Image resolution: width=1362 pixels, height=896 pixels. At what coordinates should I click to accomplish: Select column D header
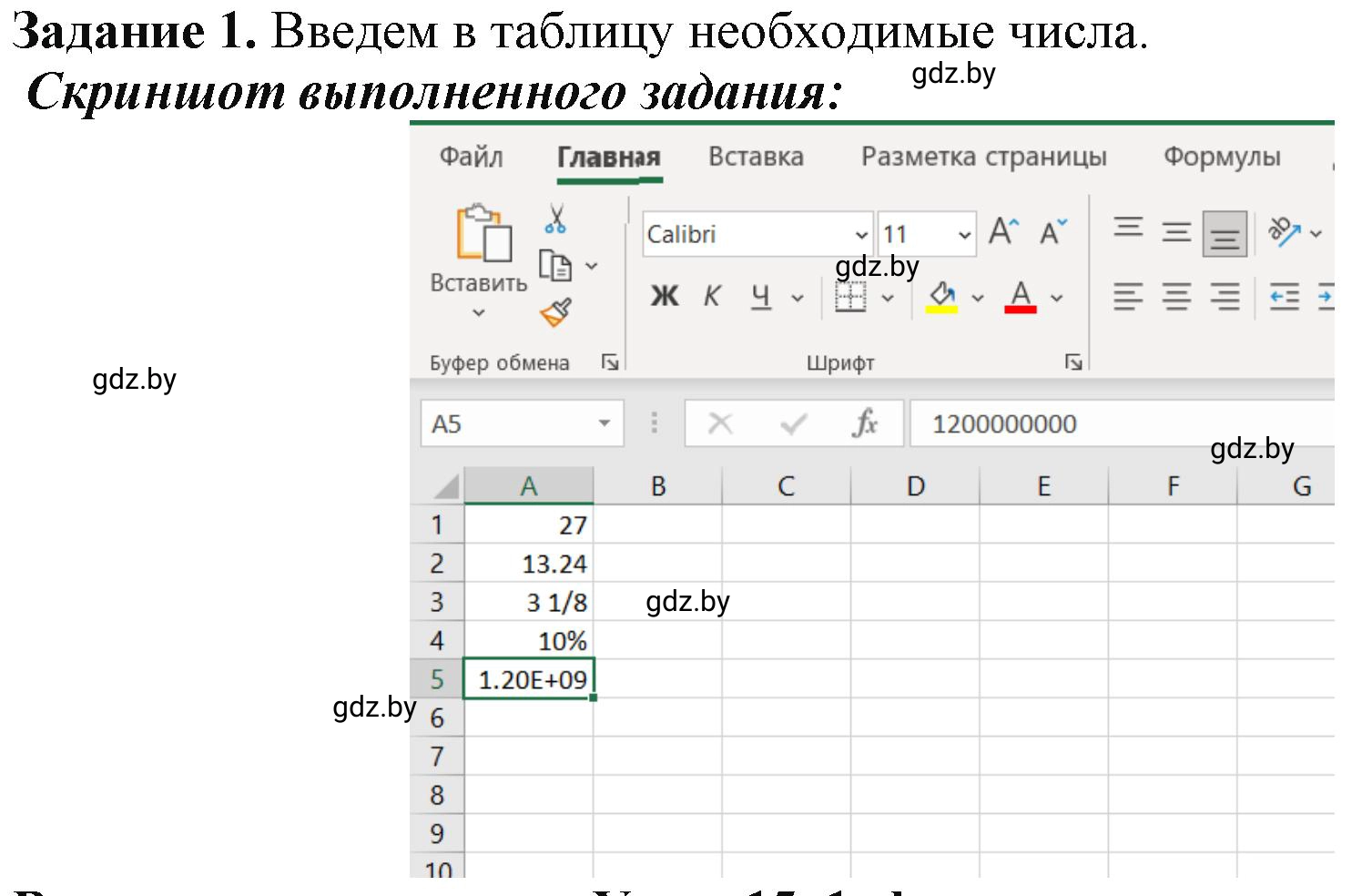click(916, 486)
